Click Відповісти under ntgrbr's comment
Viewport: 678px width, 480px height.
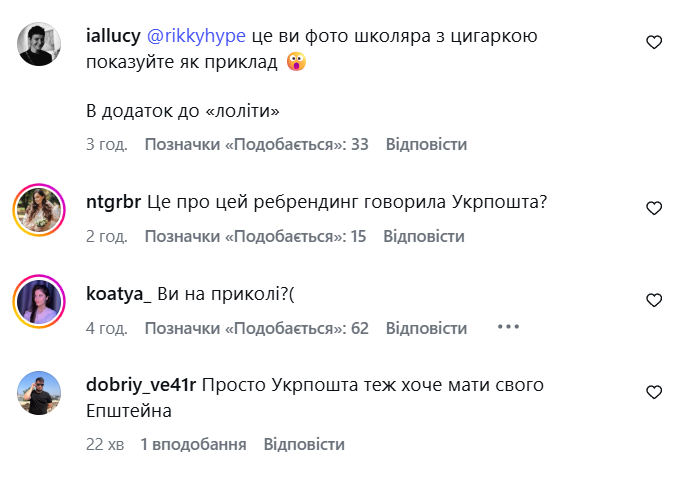[x=424, y=236]
